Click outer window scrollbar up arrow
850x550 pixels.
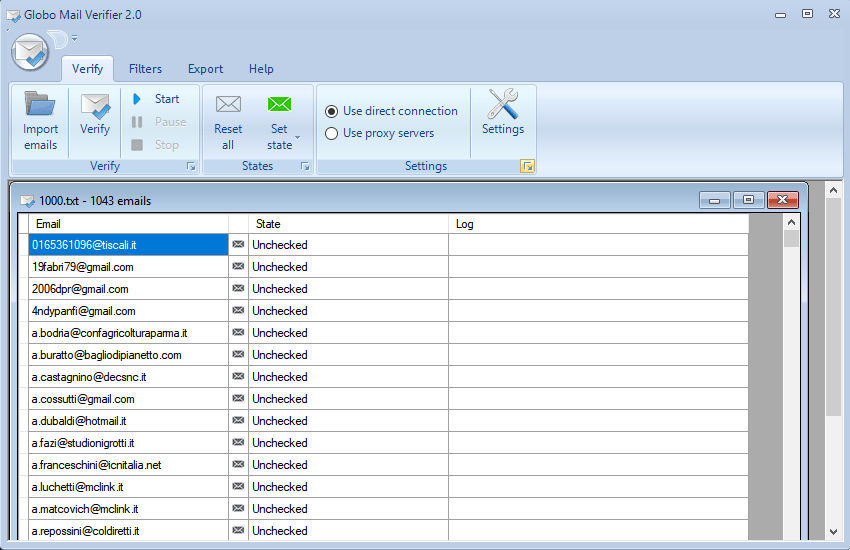coord(834,190)
